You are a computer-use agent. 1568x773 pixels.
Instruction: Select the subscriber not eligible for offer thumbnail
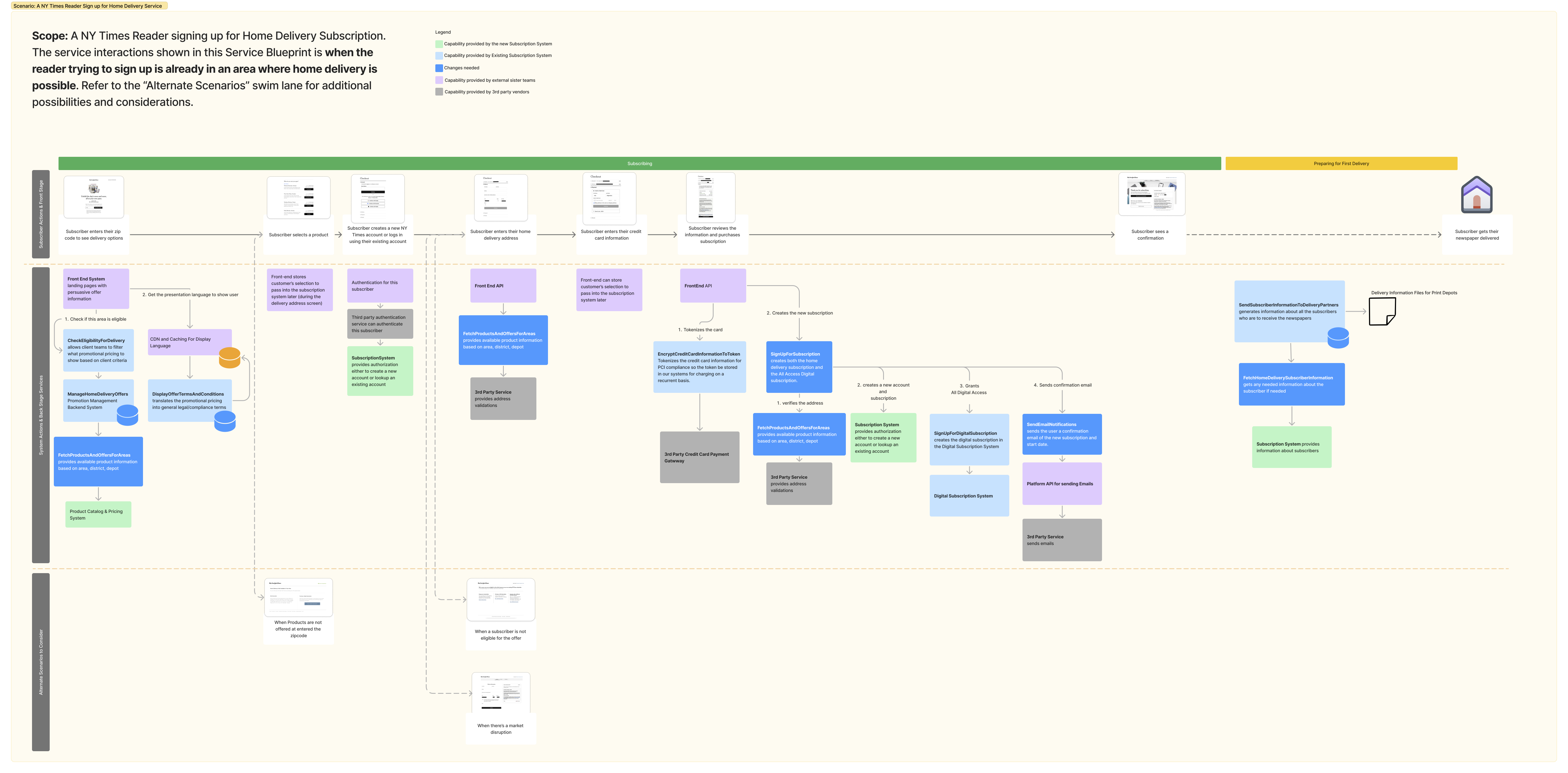501,600
